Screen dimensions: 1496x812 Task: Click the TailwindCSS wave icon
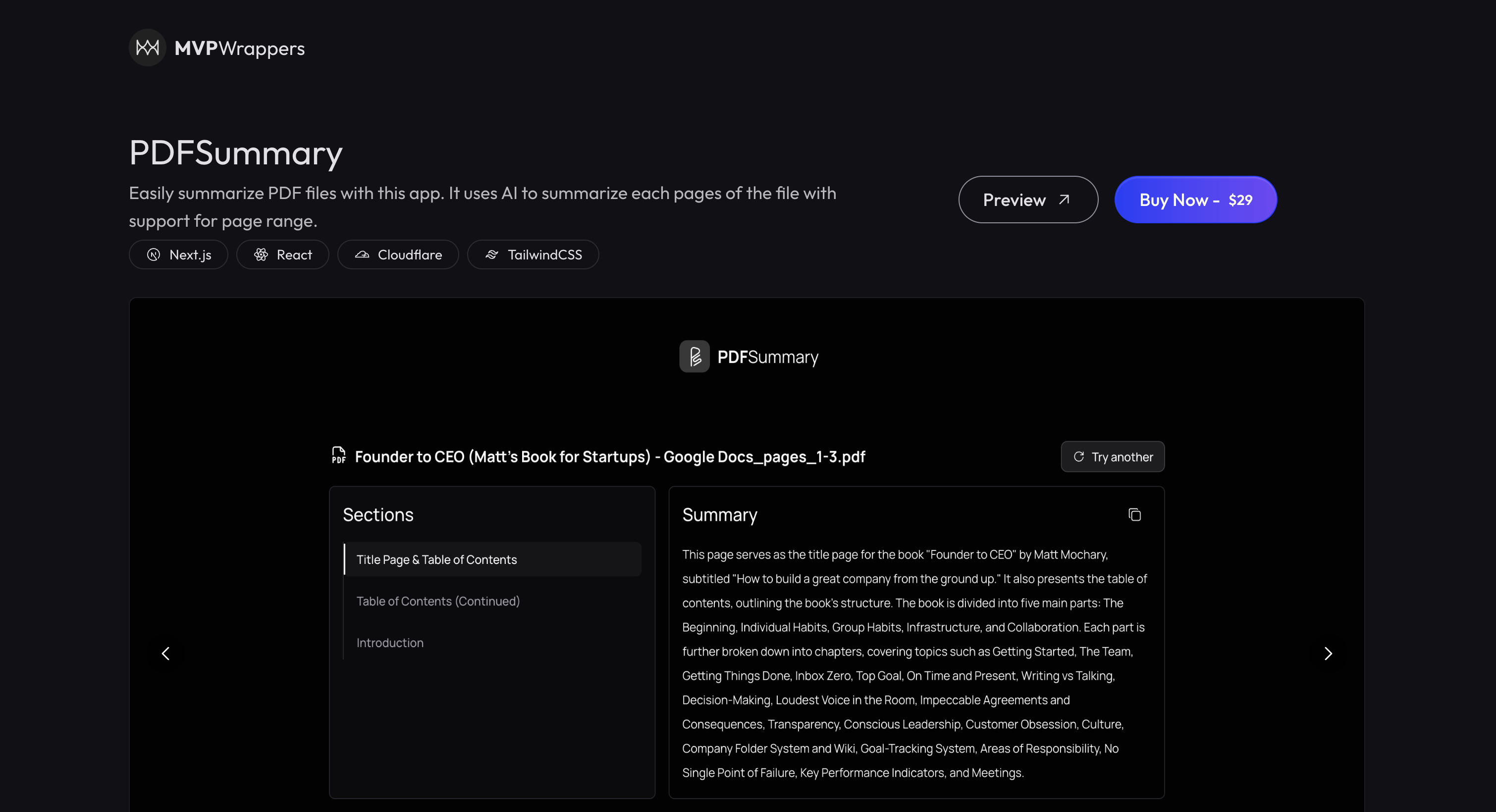click(492, 255)
